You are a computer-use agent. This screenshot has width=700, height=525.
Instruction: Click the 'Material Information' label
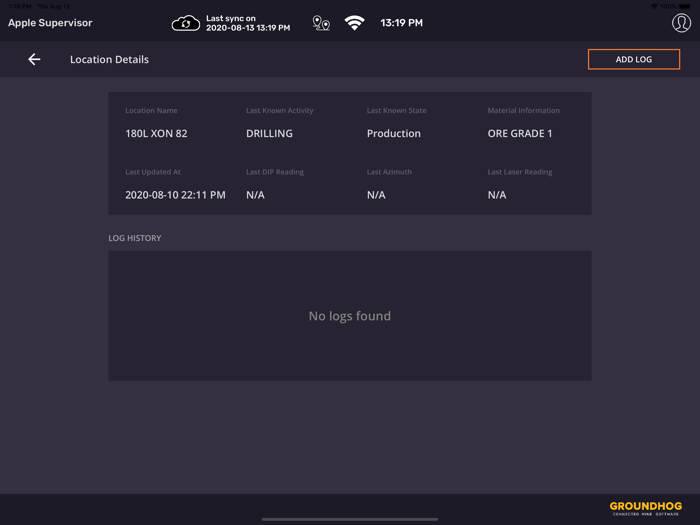(523, 110)
